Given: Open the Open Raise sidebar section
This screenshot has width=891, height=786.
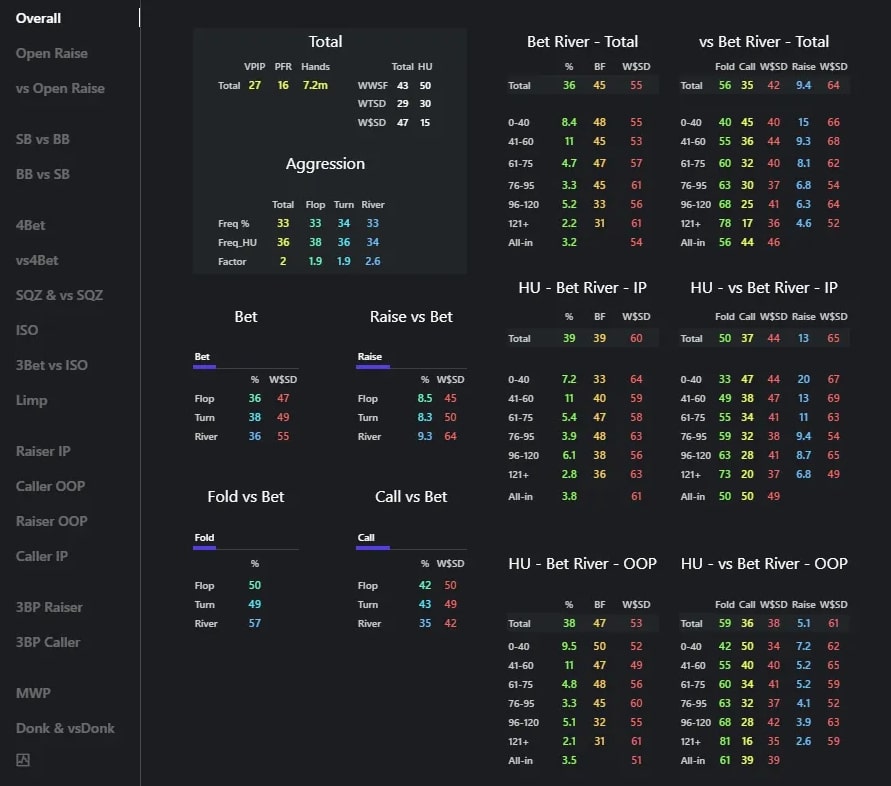Looking at the screenshot, I should (x=52, y=53).
